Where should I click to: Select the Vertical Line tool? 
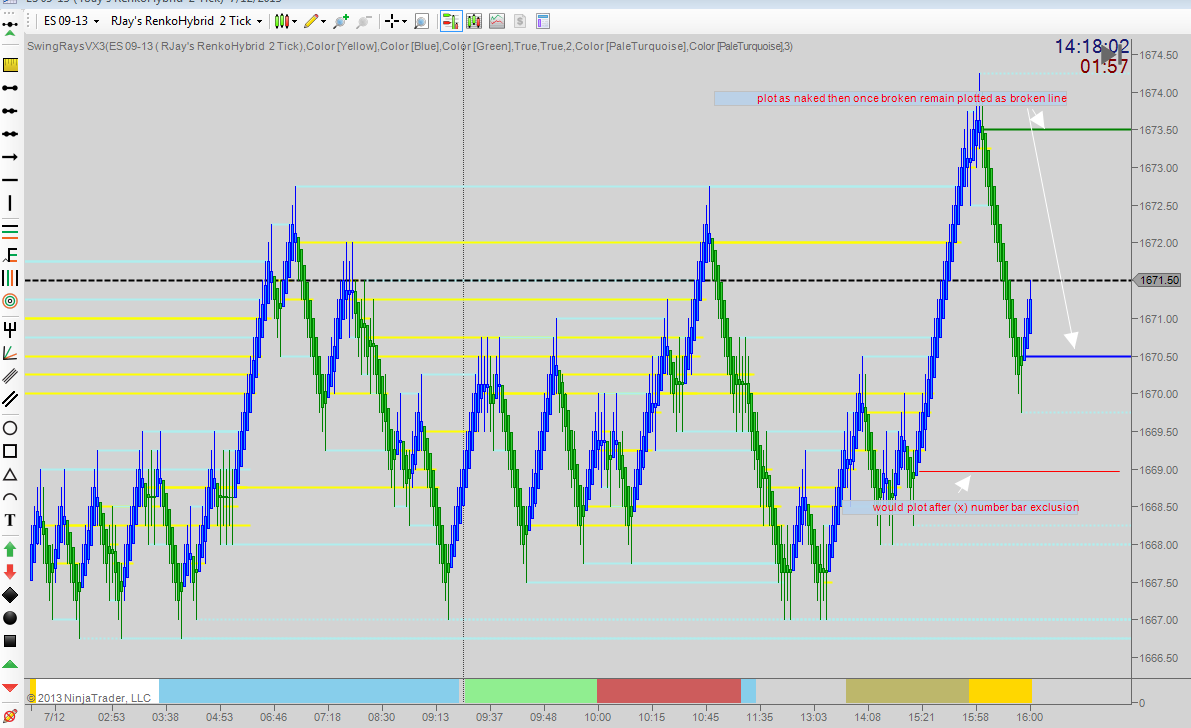pos(10,203)
